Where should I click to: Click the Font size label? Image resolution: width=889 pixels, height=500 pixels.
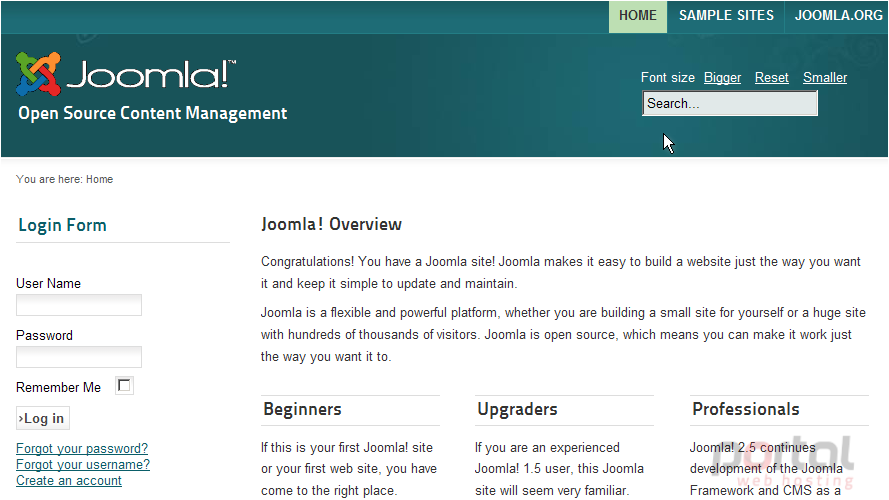coord(667,78)
